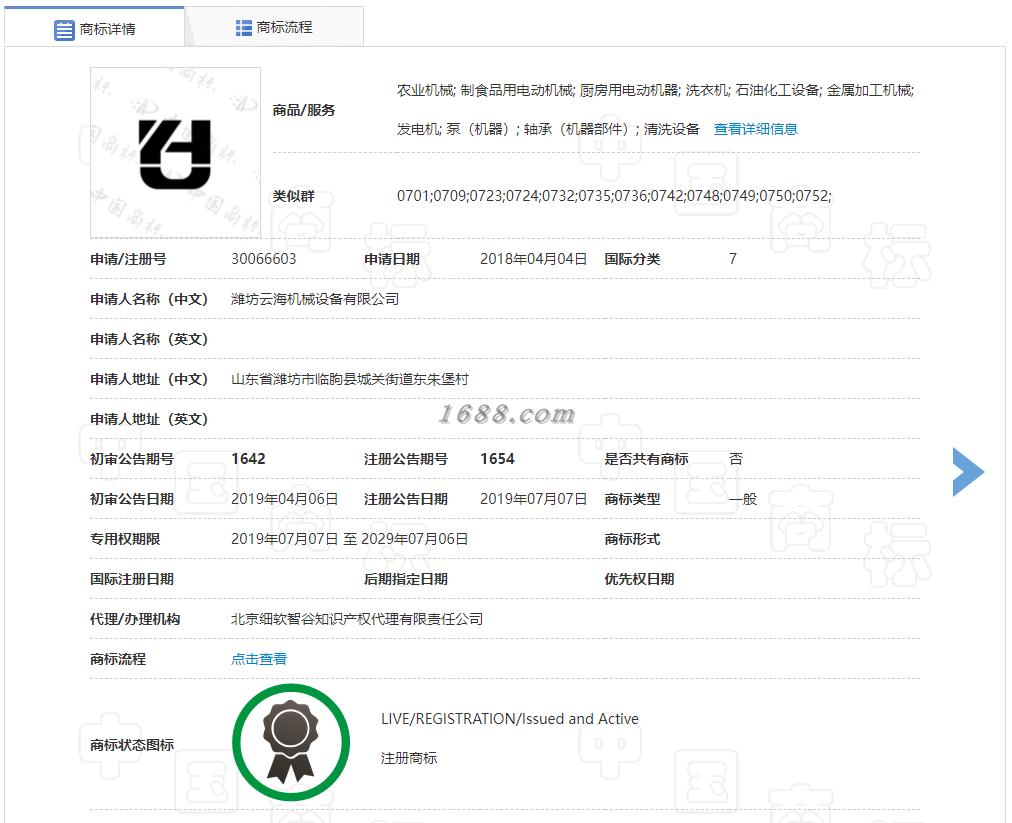
Task: Select goods text line starting 农业机械
Action: (656, 90)
